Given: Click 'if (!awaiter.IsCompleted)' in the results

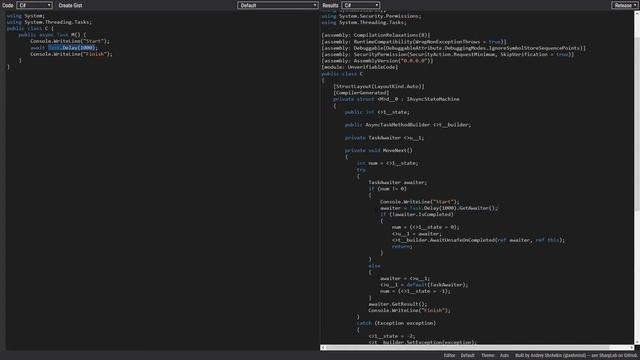Looking at the screenshot, I should [417, 214].
